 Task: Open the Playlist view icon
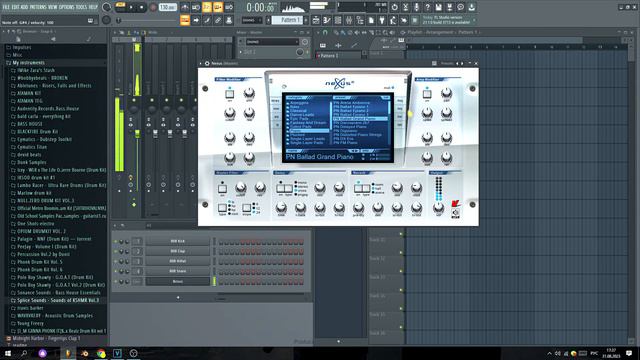(316, 20)
